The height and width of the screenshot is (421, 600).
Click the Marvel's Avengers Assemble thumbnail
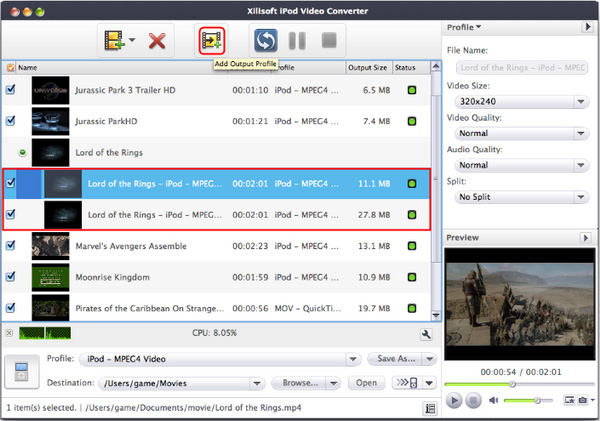(51, 246)
